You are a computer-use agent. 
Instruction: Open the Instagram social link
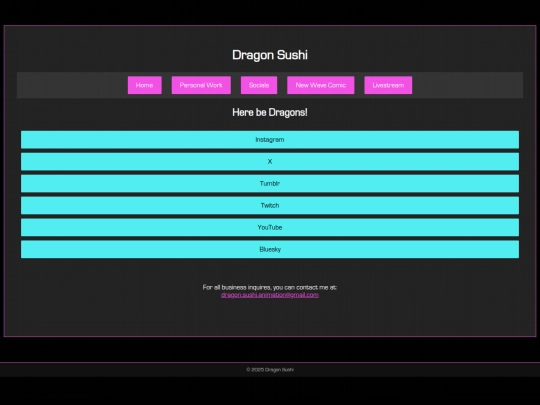tap(270, 139)
